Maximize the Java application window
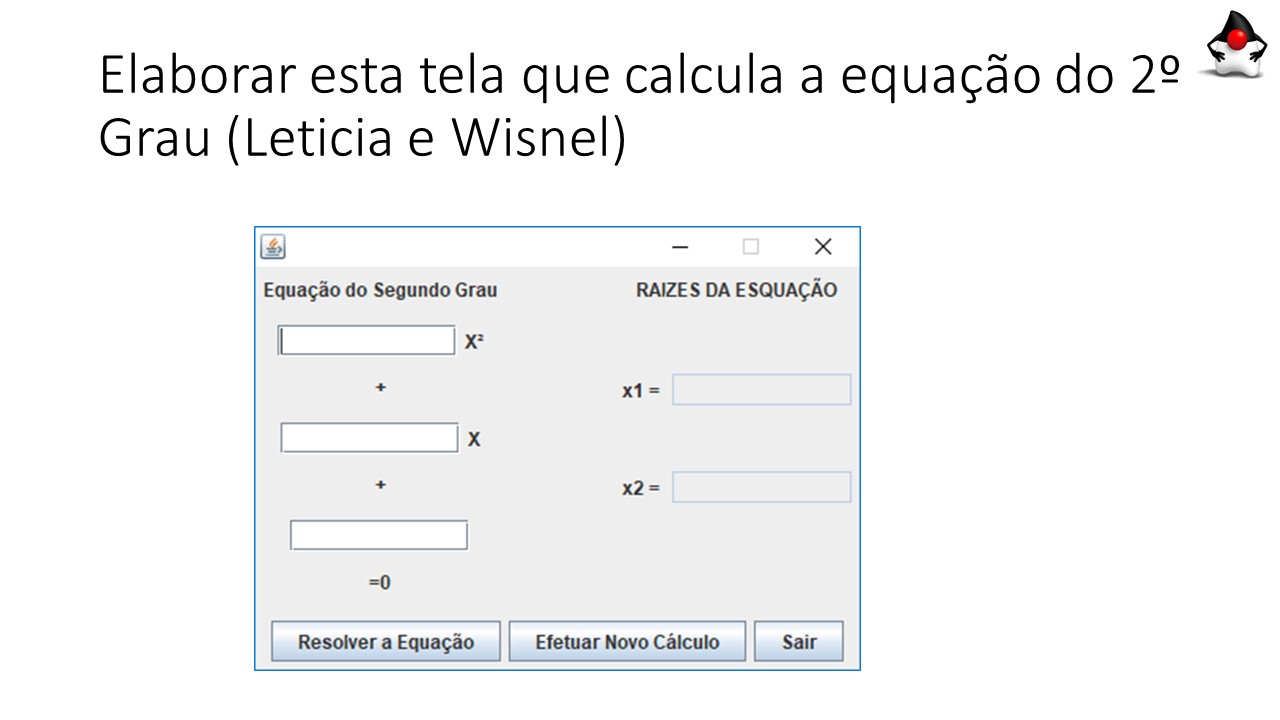 750,247
